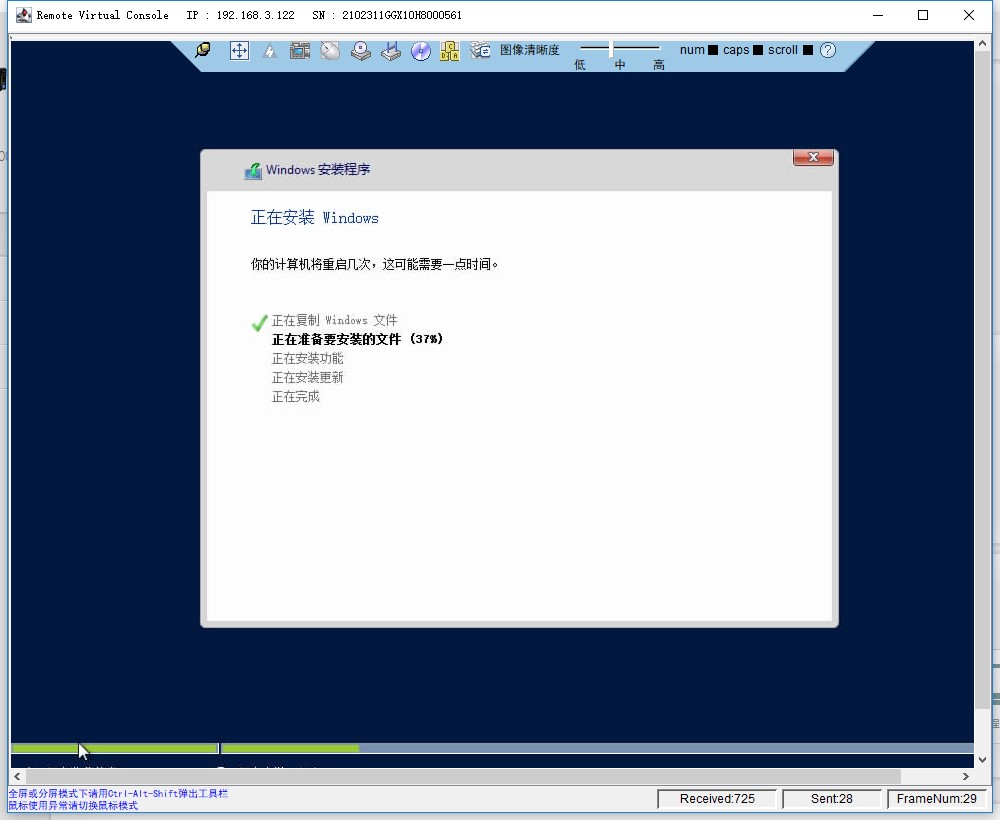This screenshot has height=820, width=1000.
Task: Open the virtual floppy drive icon
Action: tap(390, 51)
